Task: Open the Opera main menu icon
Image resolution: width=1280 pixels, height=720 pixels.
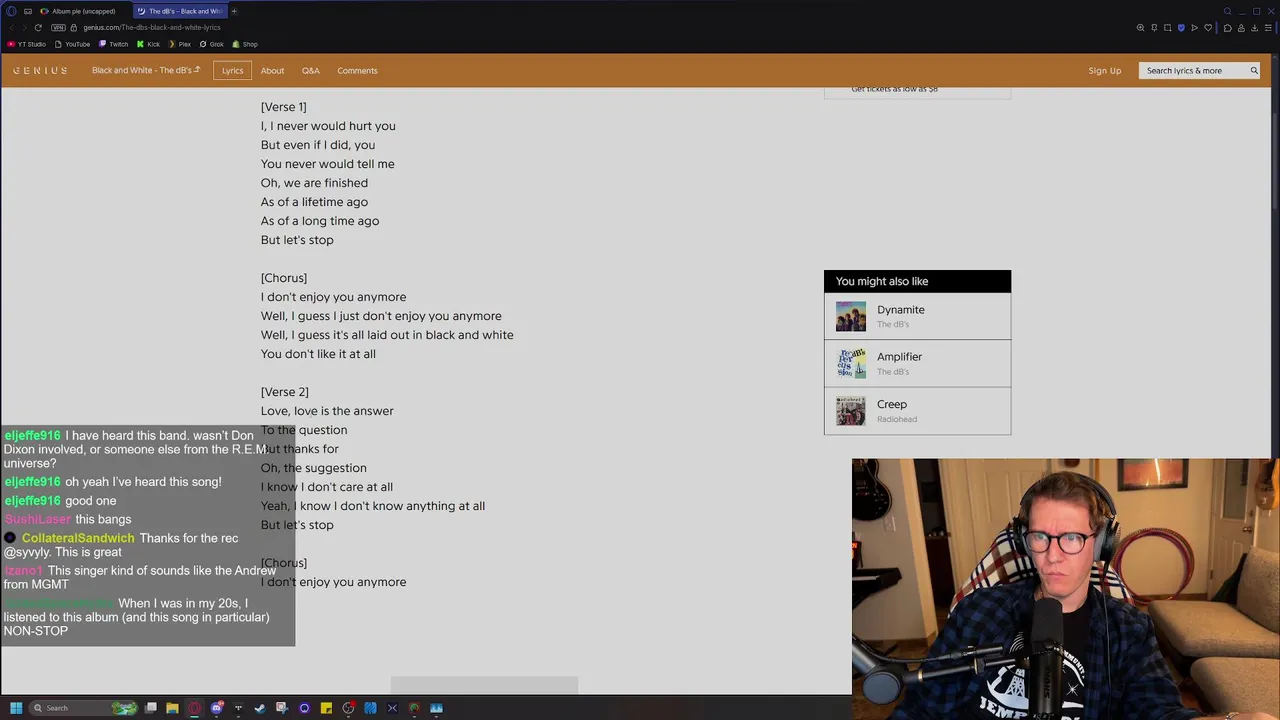Action: point(12,11)
